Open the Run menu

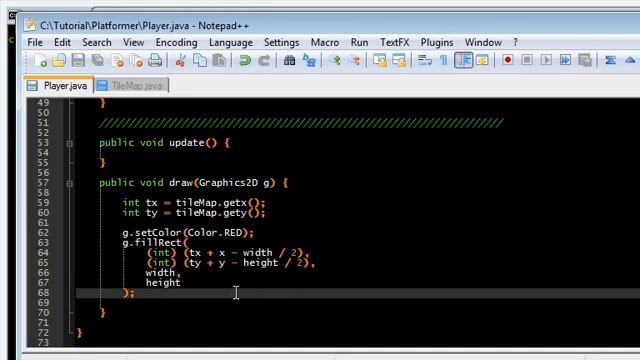359,42
